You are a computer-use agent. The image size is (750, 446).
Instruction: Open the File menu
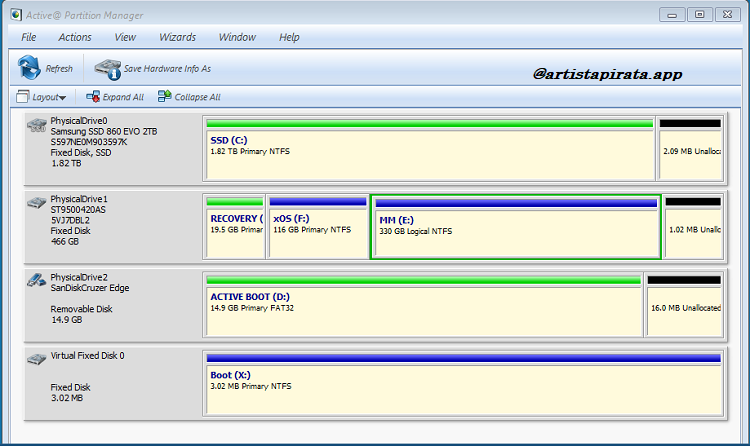tap(29, 37)
